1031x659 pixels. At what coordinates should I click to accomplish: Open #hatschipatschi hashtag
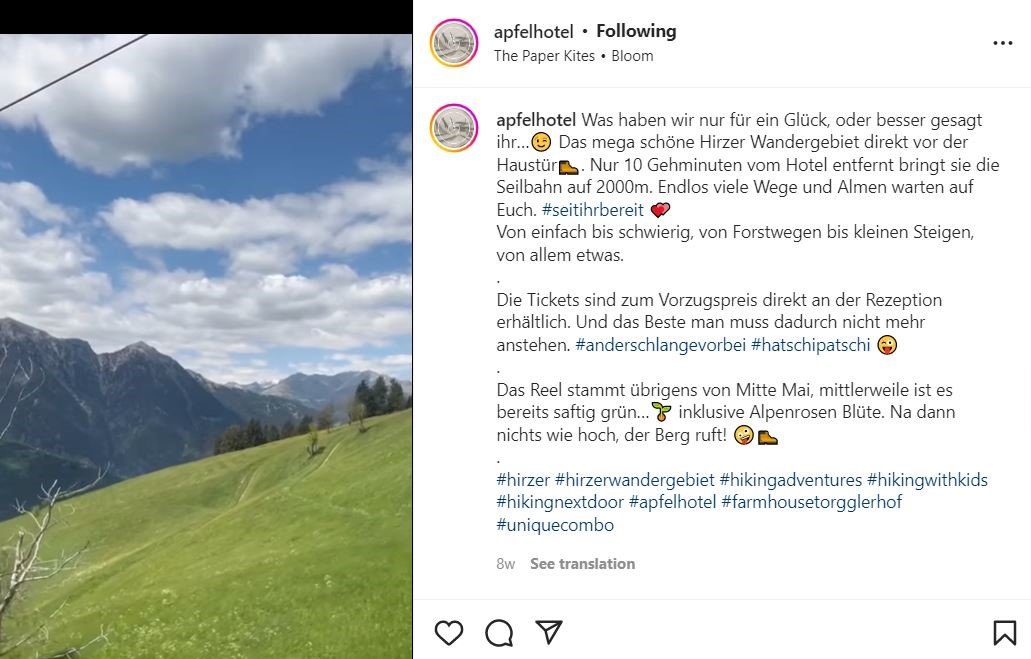(811, 345)
